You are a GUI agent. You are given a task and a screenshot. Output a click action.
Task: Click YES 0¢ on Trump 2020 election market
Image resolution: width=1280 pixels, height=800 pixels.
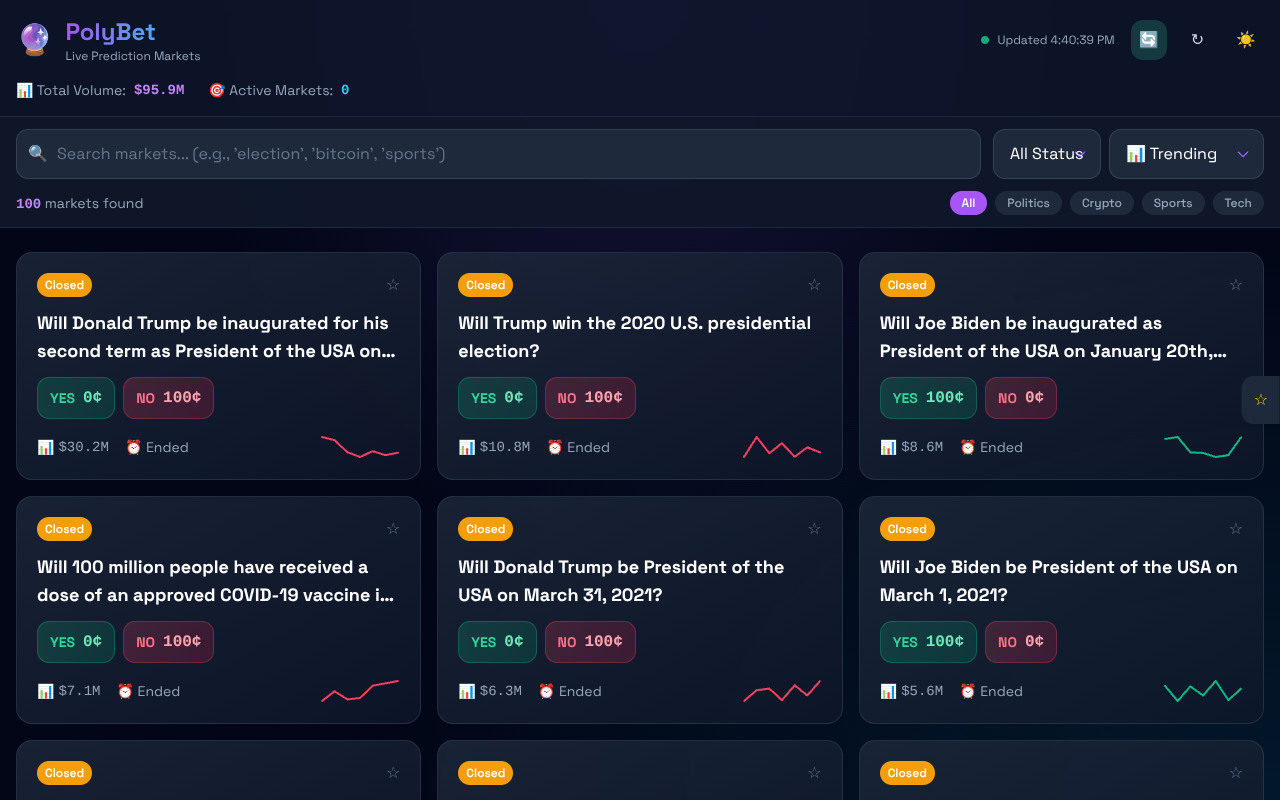(x=497, y=398)
